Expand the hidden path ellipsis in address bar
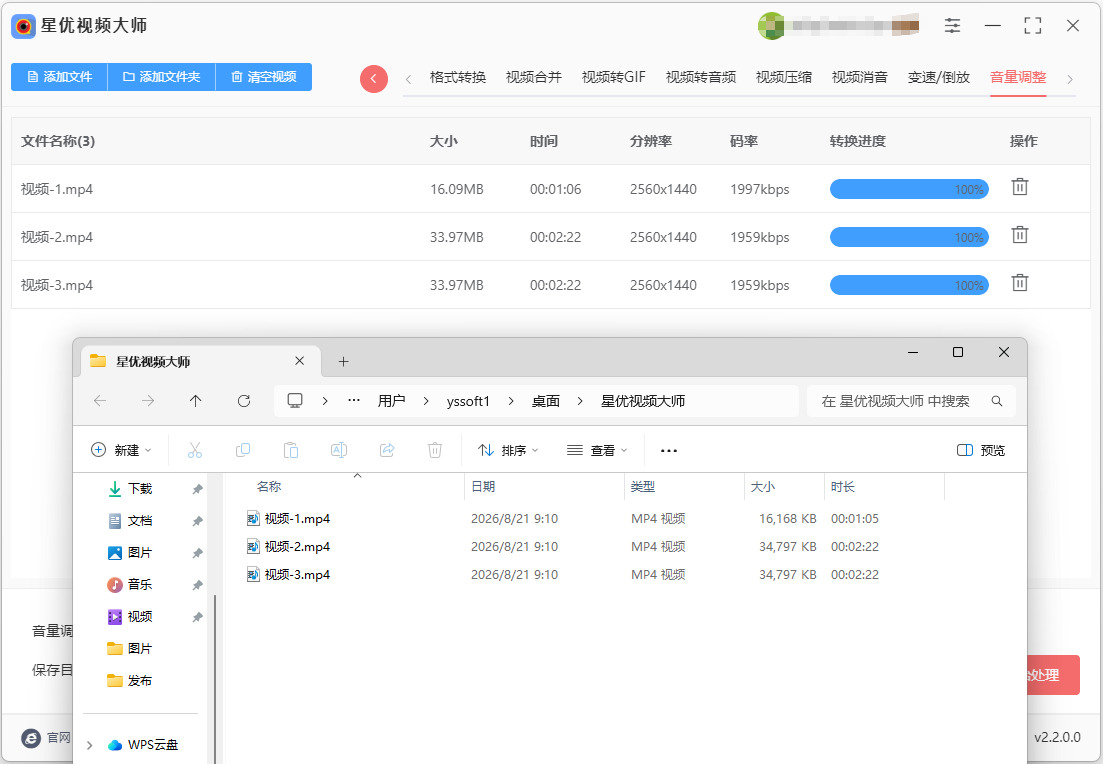 tap(354, 400)
